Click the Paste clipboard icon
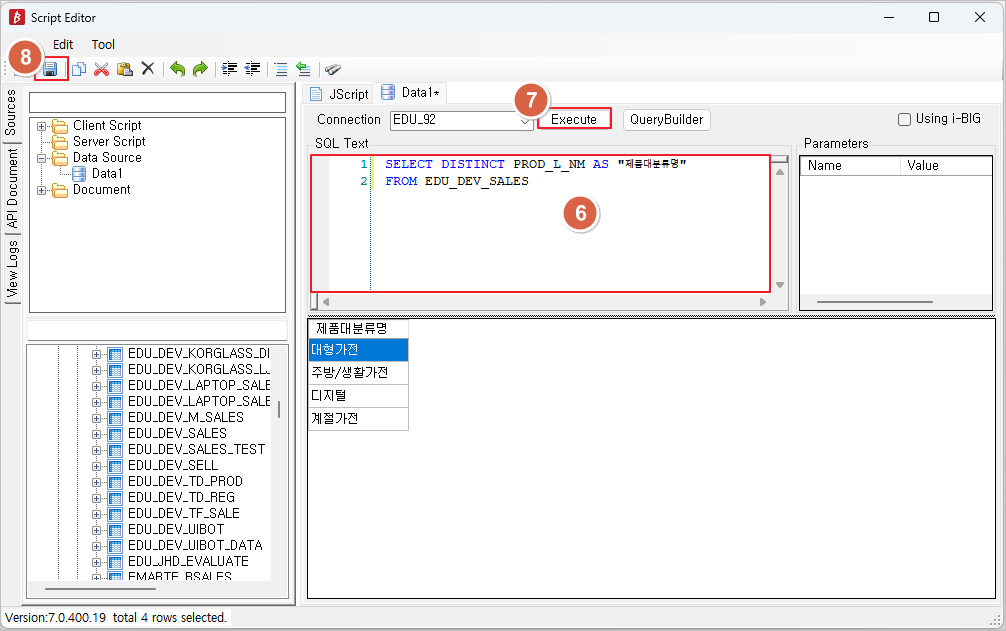Image resolution: width=1006 pixels, height=631 pixels. click(x=124, y=69)
